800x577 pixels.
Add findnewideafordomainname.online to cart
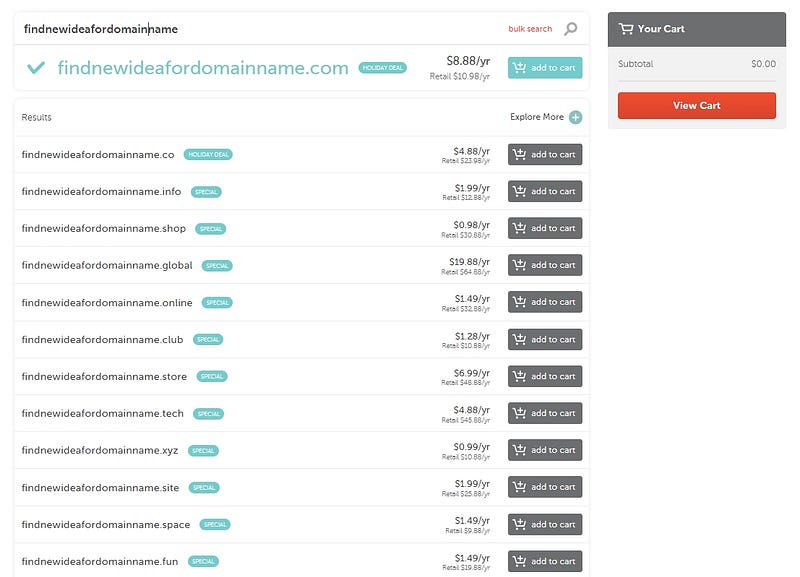pyautogui.click(x=545, y=302)
